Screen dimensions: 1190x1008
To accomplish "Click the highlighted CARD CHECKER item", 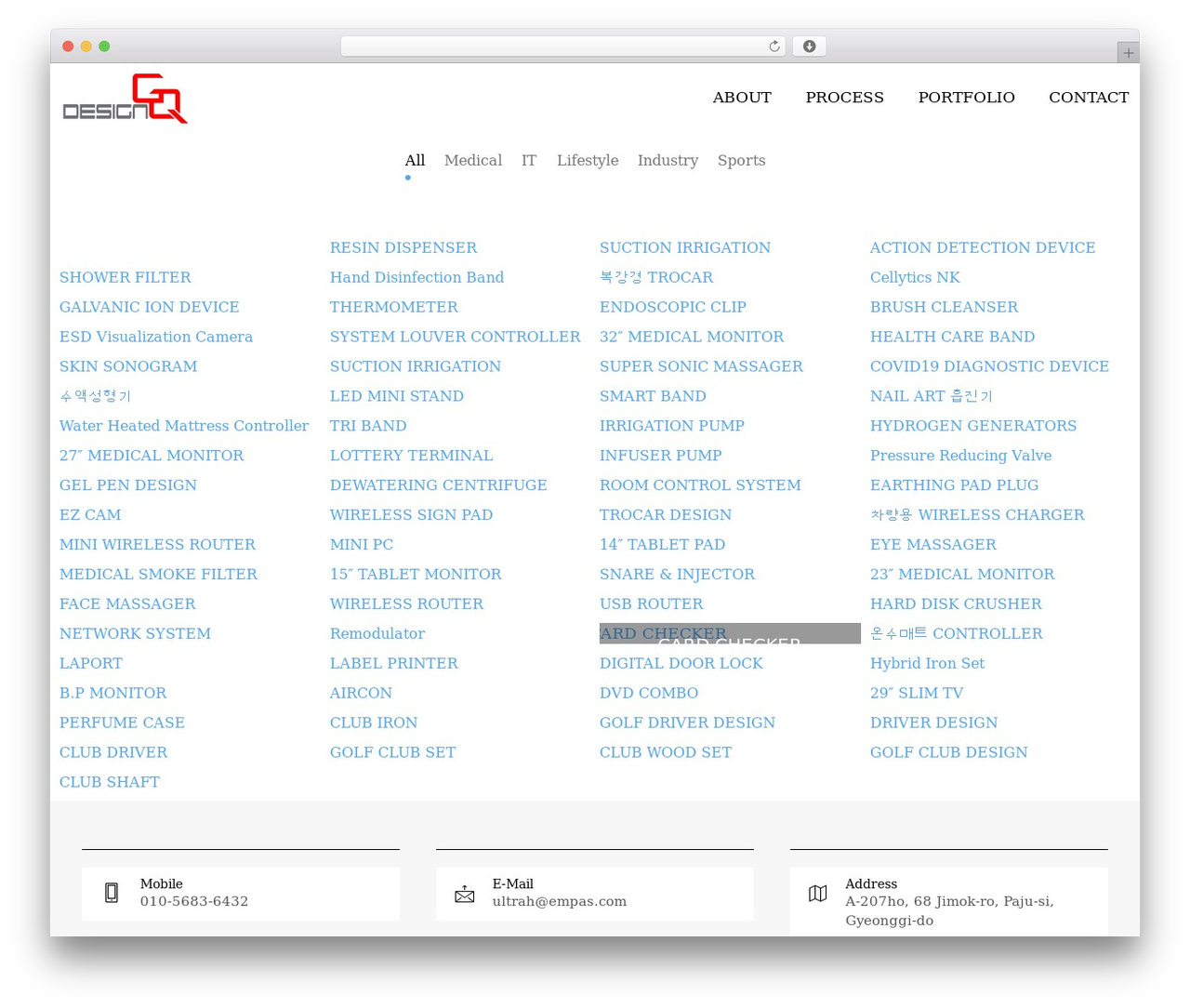I will click(730, 633).
